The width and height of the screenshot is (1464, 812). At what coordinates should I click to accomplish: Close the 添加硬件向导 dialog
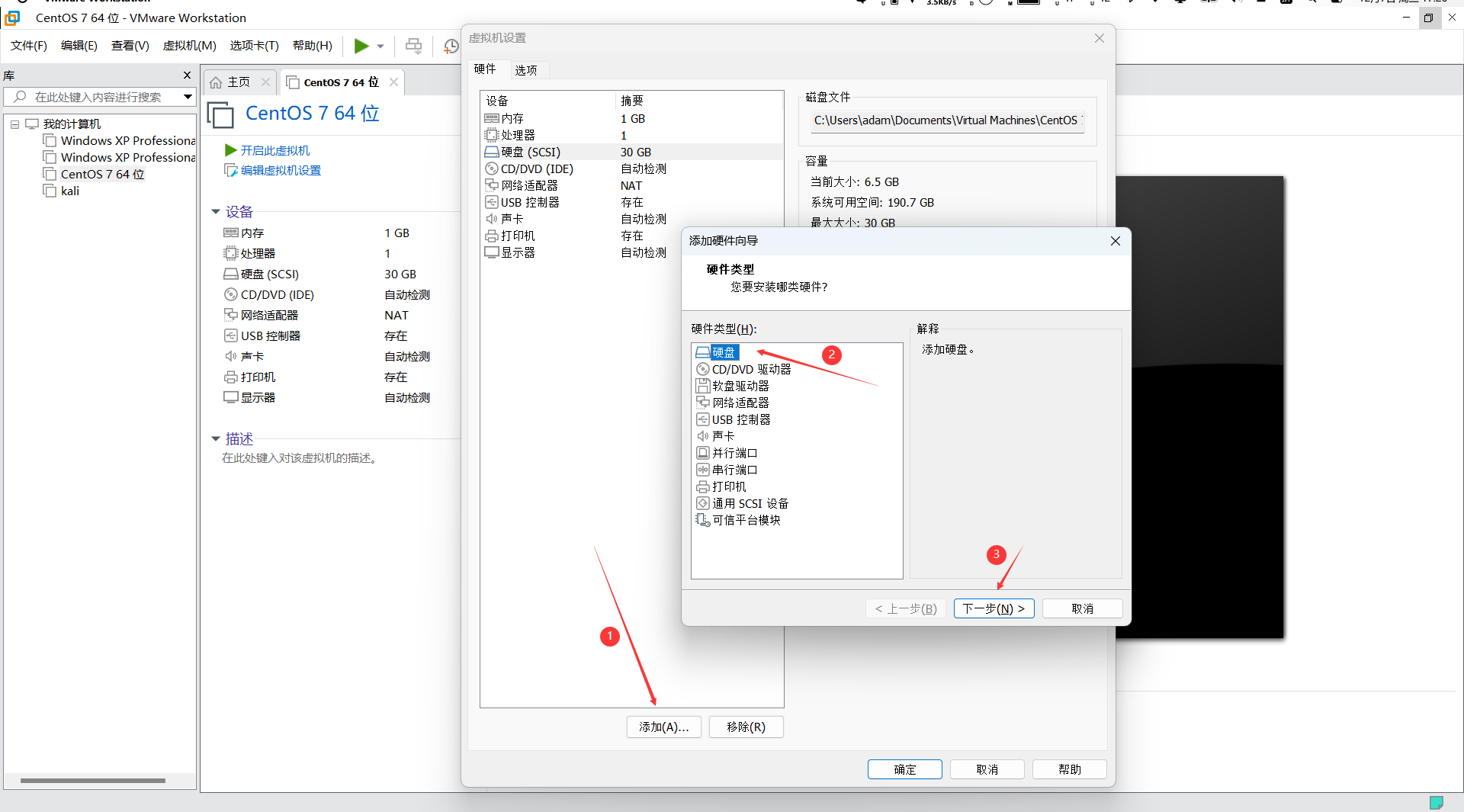(x=1115, y=241)
